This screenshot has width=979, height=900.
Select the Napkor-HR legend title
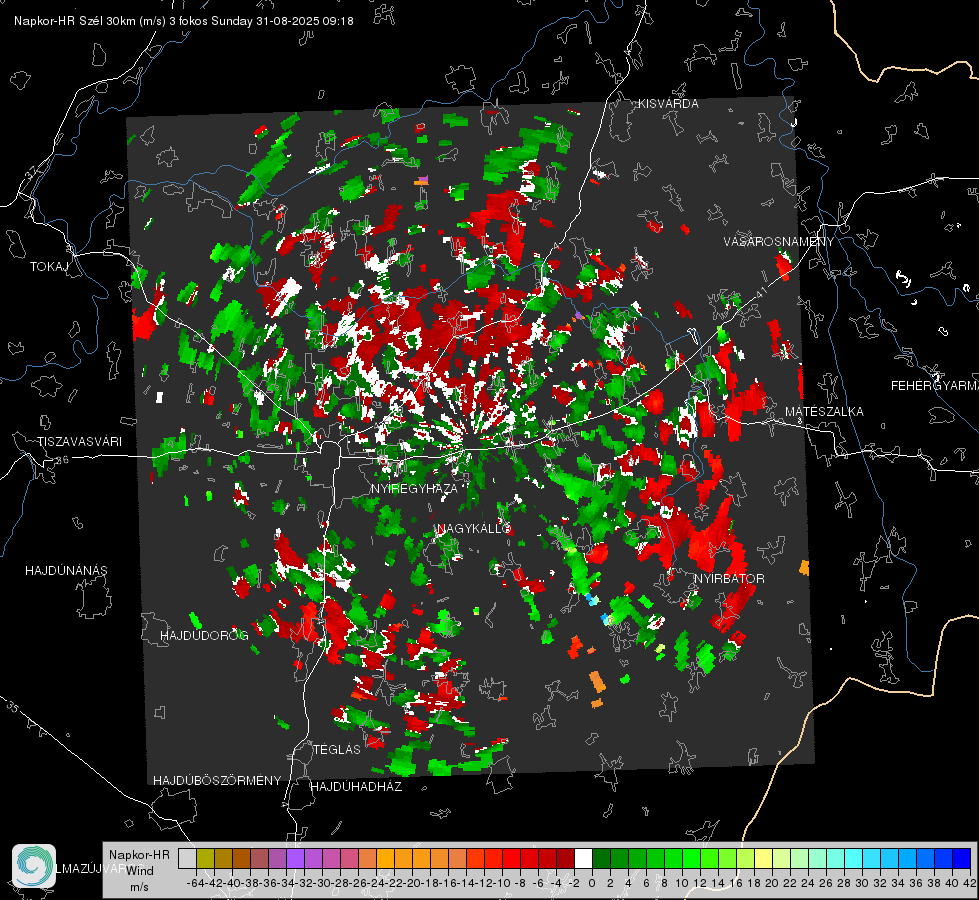(x=139, y=855)
